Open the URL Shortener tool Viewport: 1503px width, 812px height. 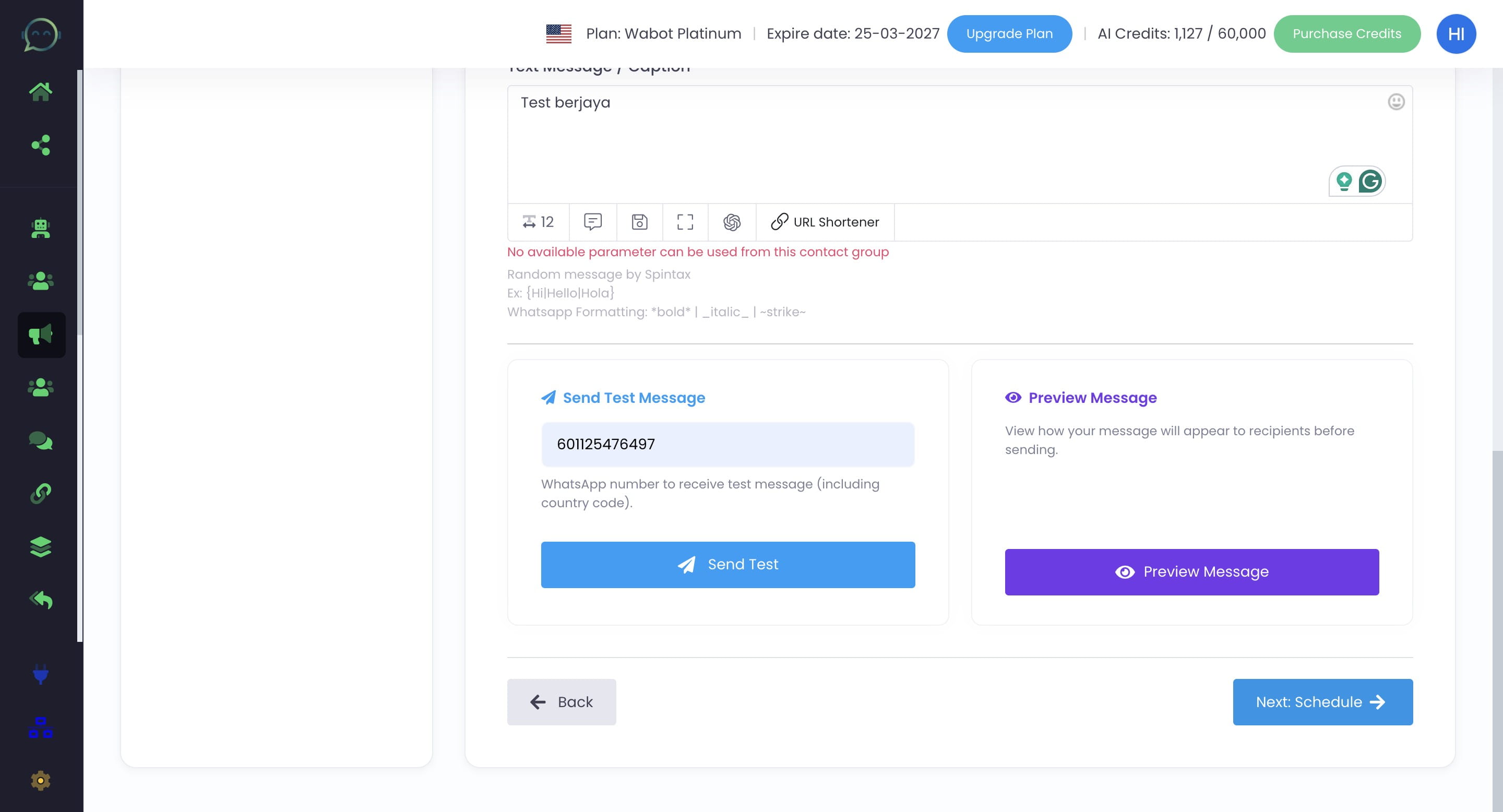pyautogui.click(x=825, y=222)
